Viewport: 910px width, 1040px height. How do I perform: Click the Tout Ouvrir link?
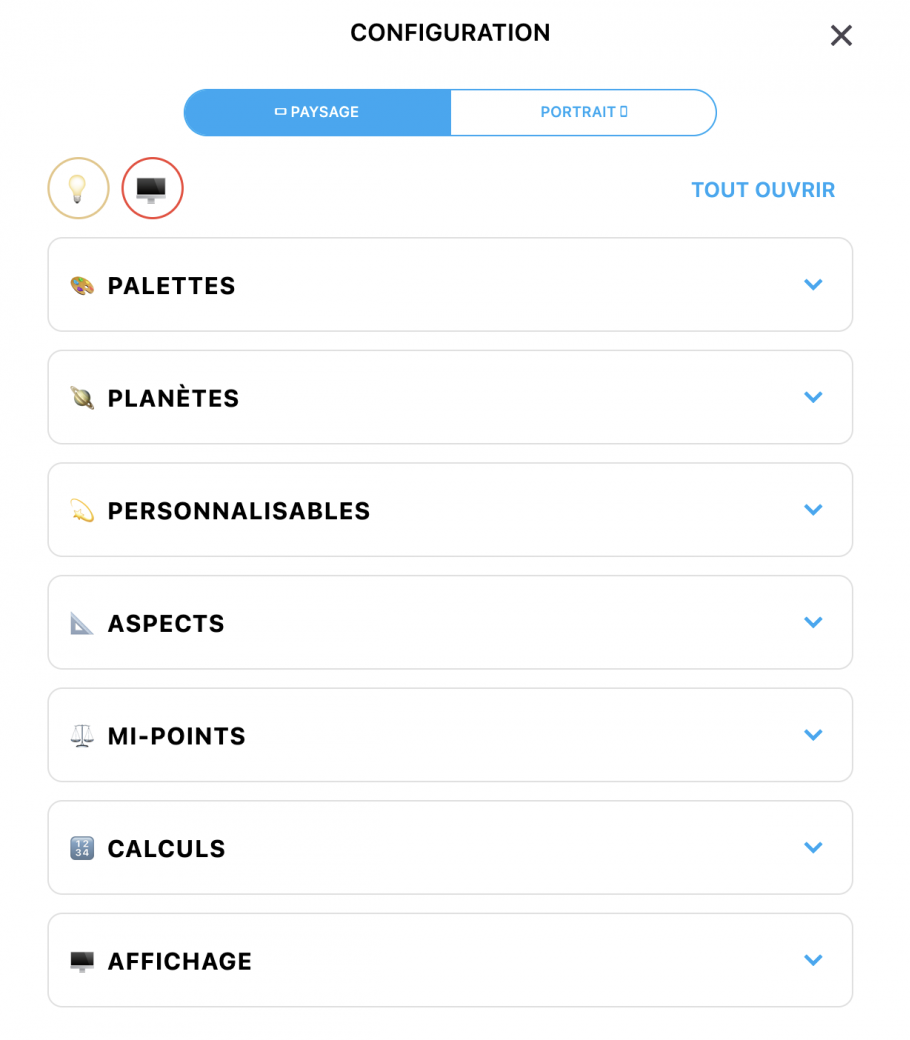[x=763, y=190]
